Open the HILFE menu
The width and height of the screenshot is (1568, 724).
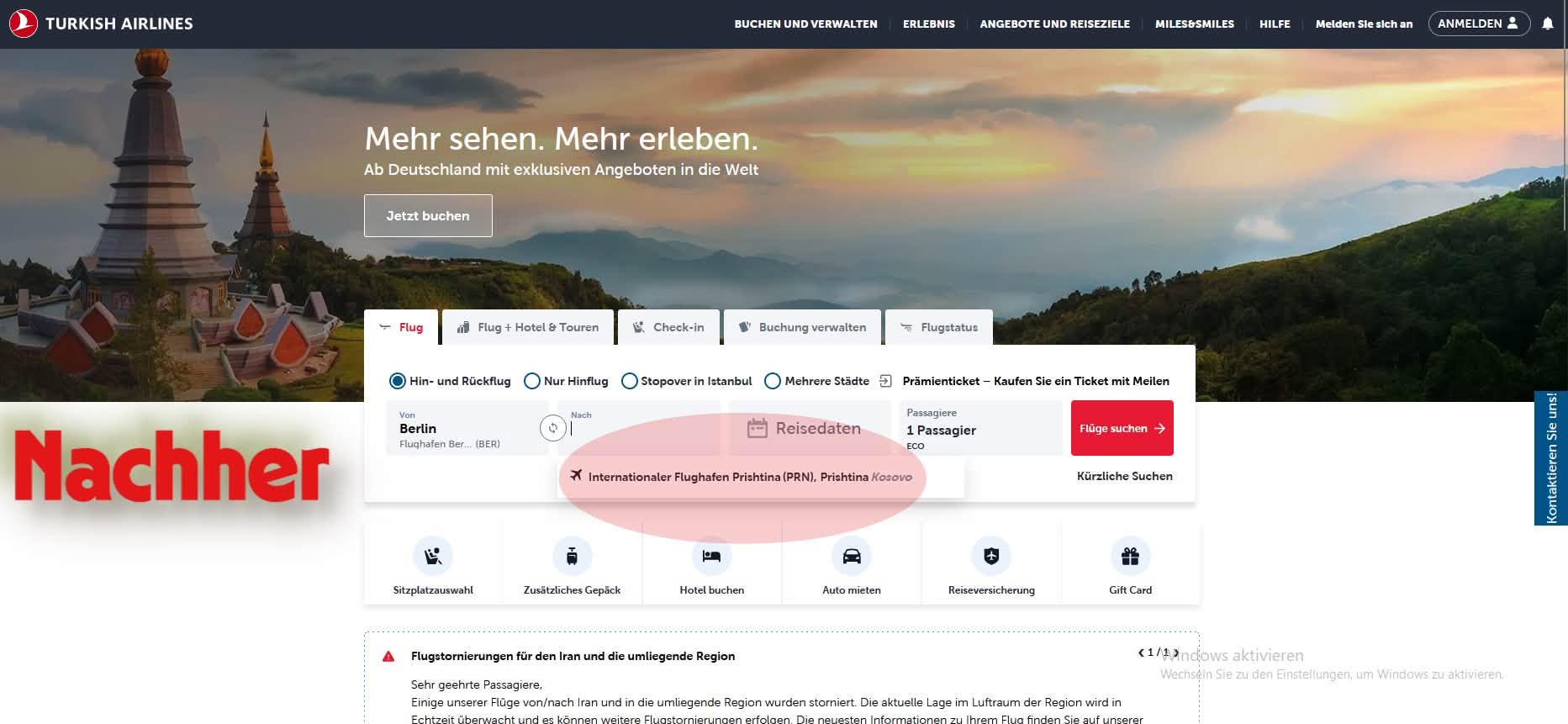coord(1275,24)
